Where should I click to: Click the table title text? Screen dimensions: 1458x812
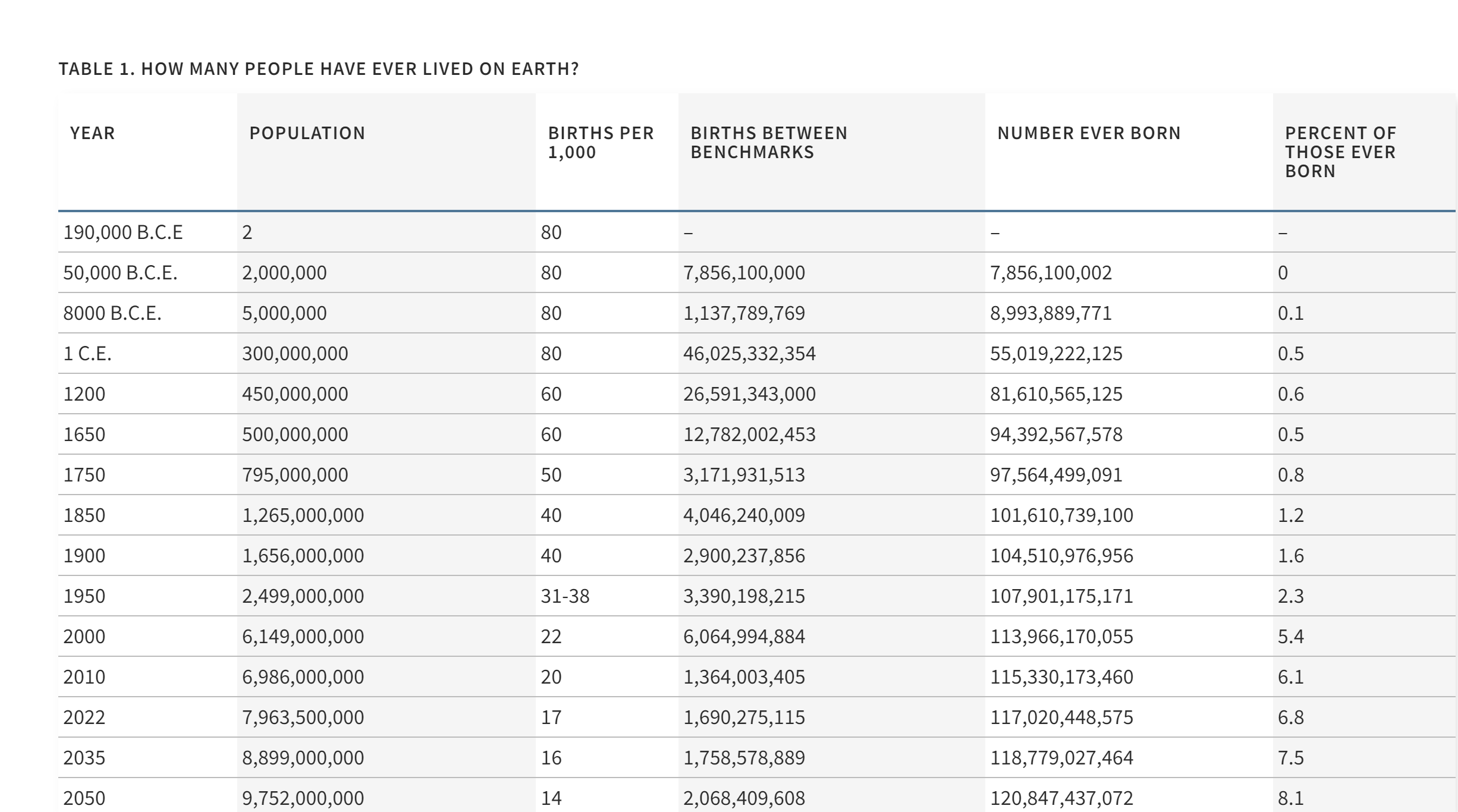(318, 69)
